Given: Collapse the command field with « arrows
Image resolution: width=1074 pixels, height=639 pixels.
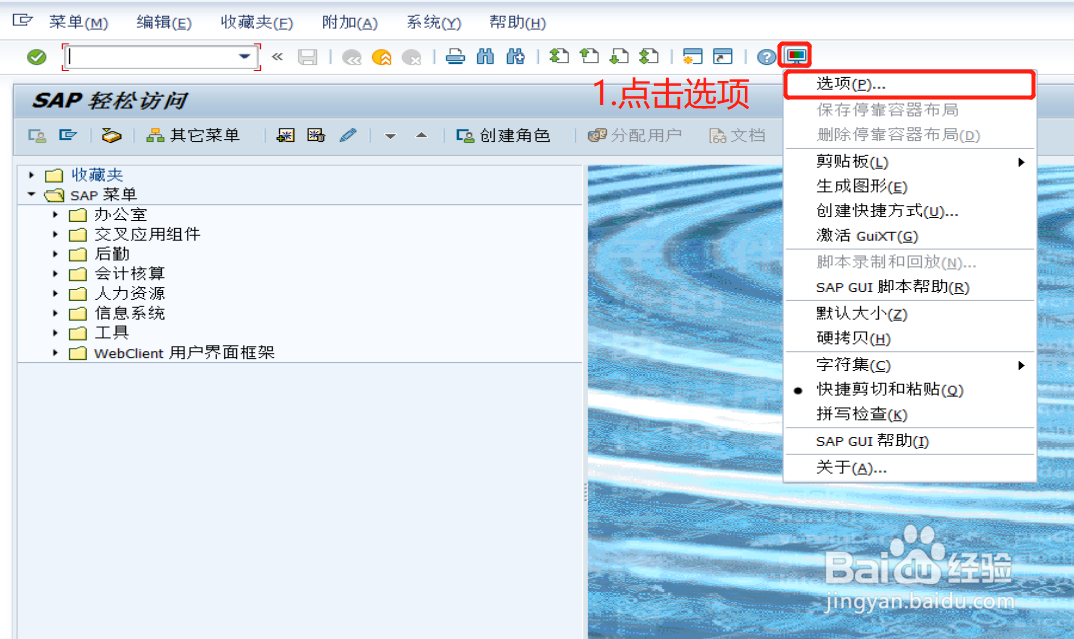Looking at the screenshot, I should click(x=277, y=57).
